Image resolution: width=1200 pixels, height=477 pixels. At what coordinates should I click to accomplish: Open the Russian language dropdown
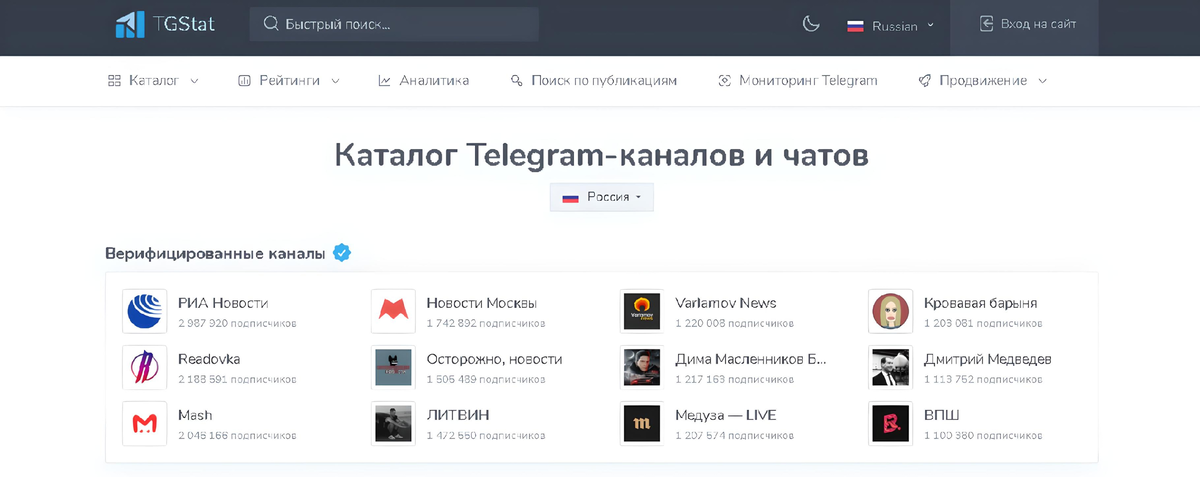891,26
